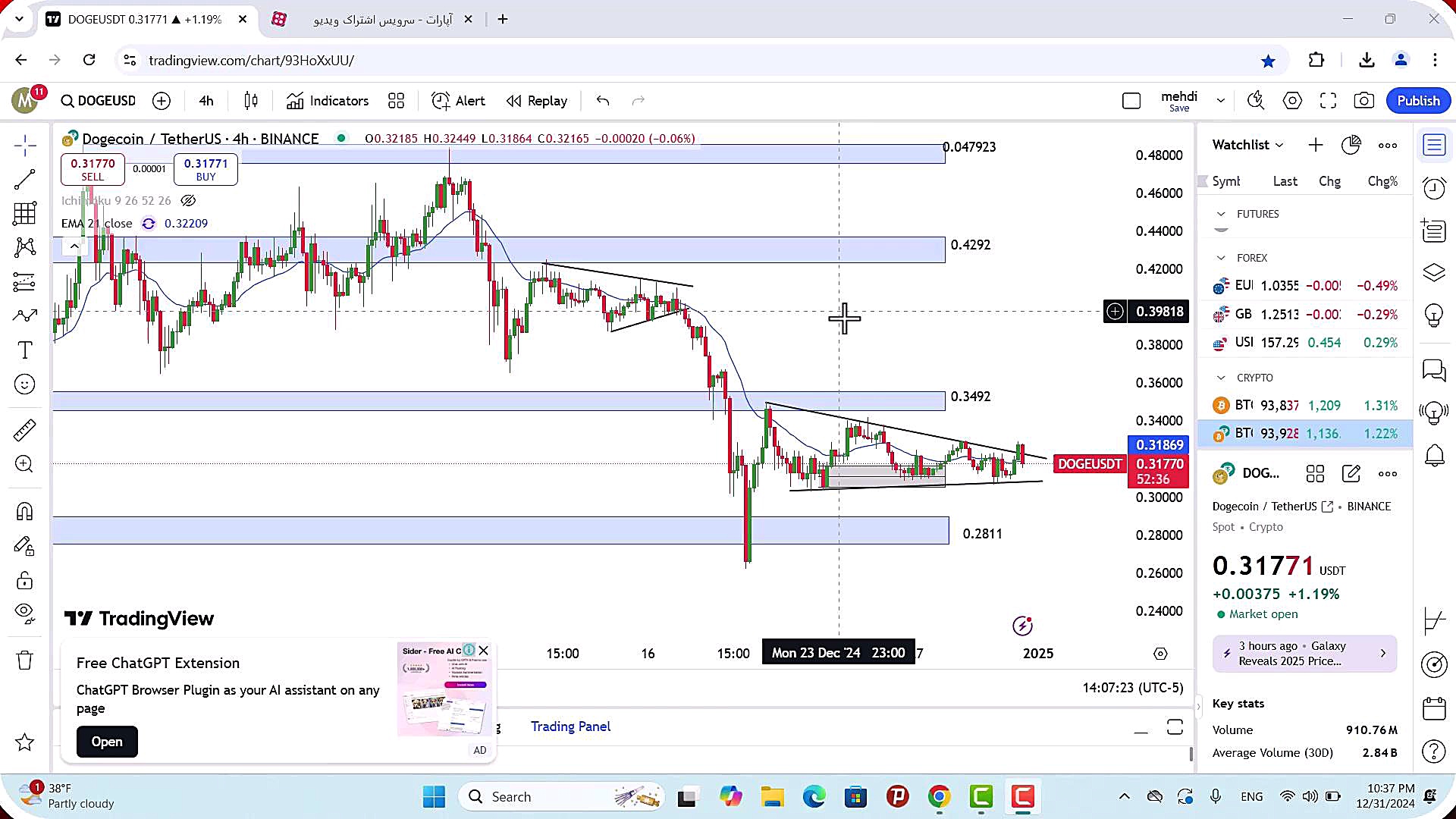Open the Indicators dialog

pyautogui.click(x=328, y=101)
